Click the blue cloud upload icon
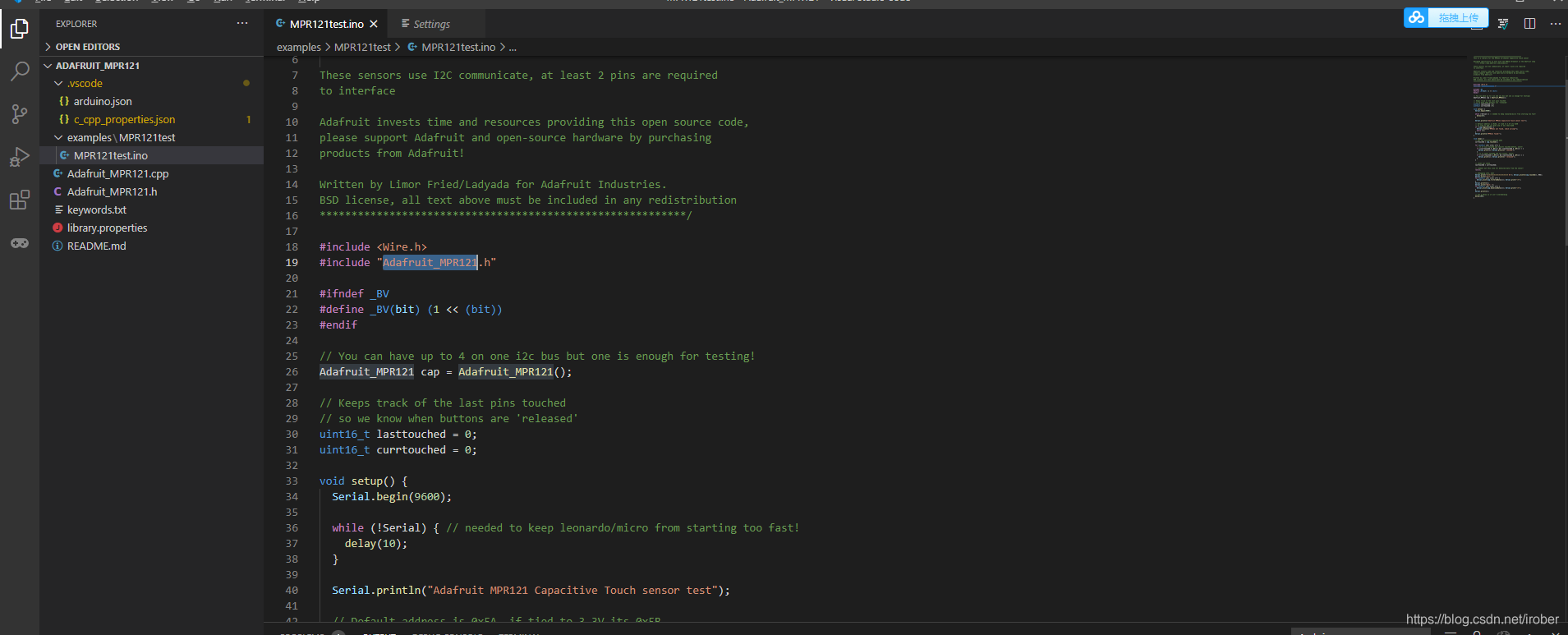 [1417, 18]
